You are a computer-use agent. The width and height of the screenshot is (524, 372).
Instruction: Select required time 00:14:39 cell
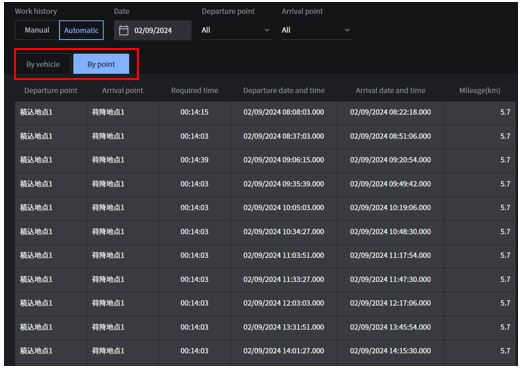194,160
